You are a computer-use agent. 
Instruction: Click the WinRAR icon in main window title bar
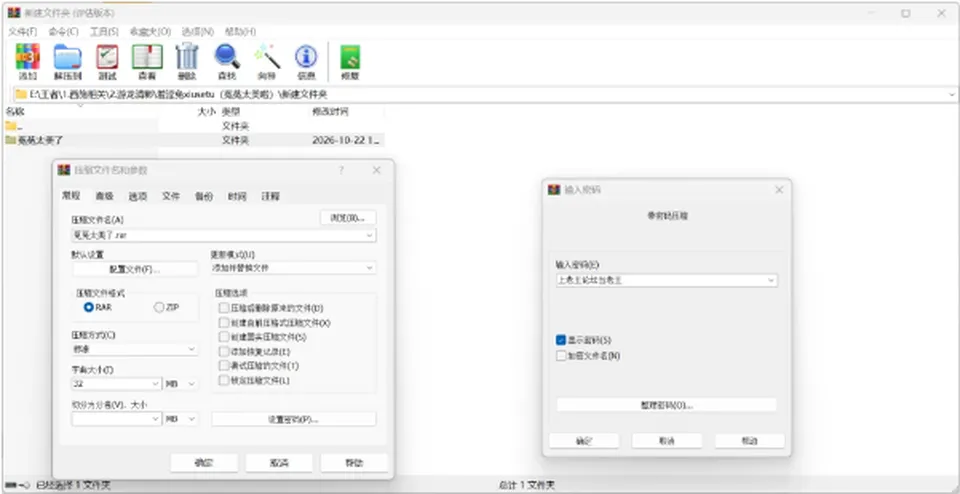click(14, 13)
